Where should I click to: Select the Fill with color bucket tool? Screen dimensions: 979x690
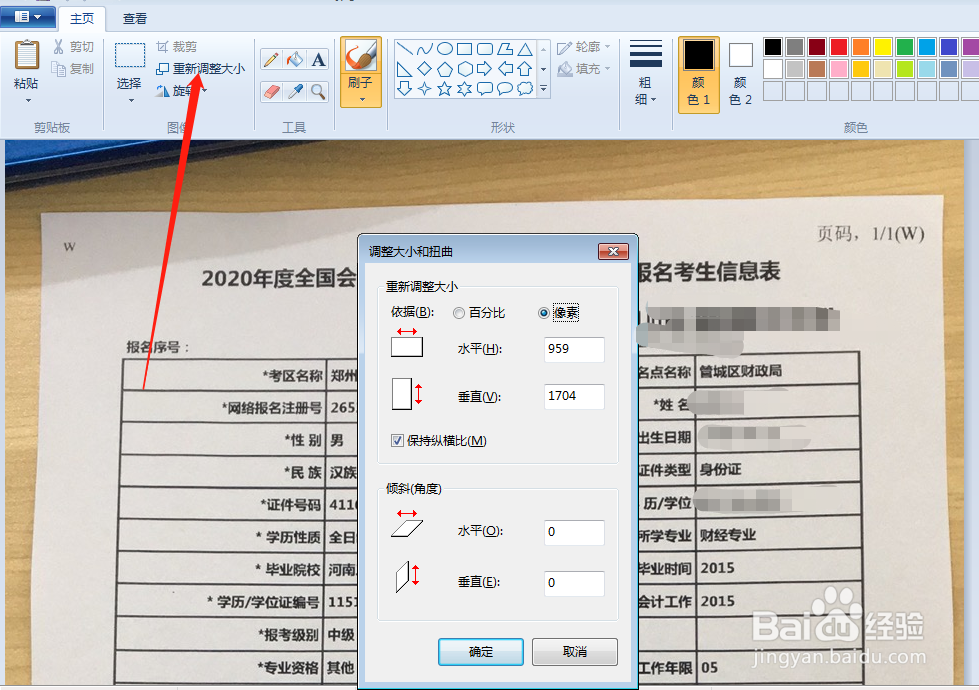[295, 59]
